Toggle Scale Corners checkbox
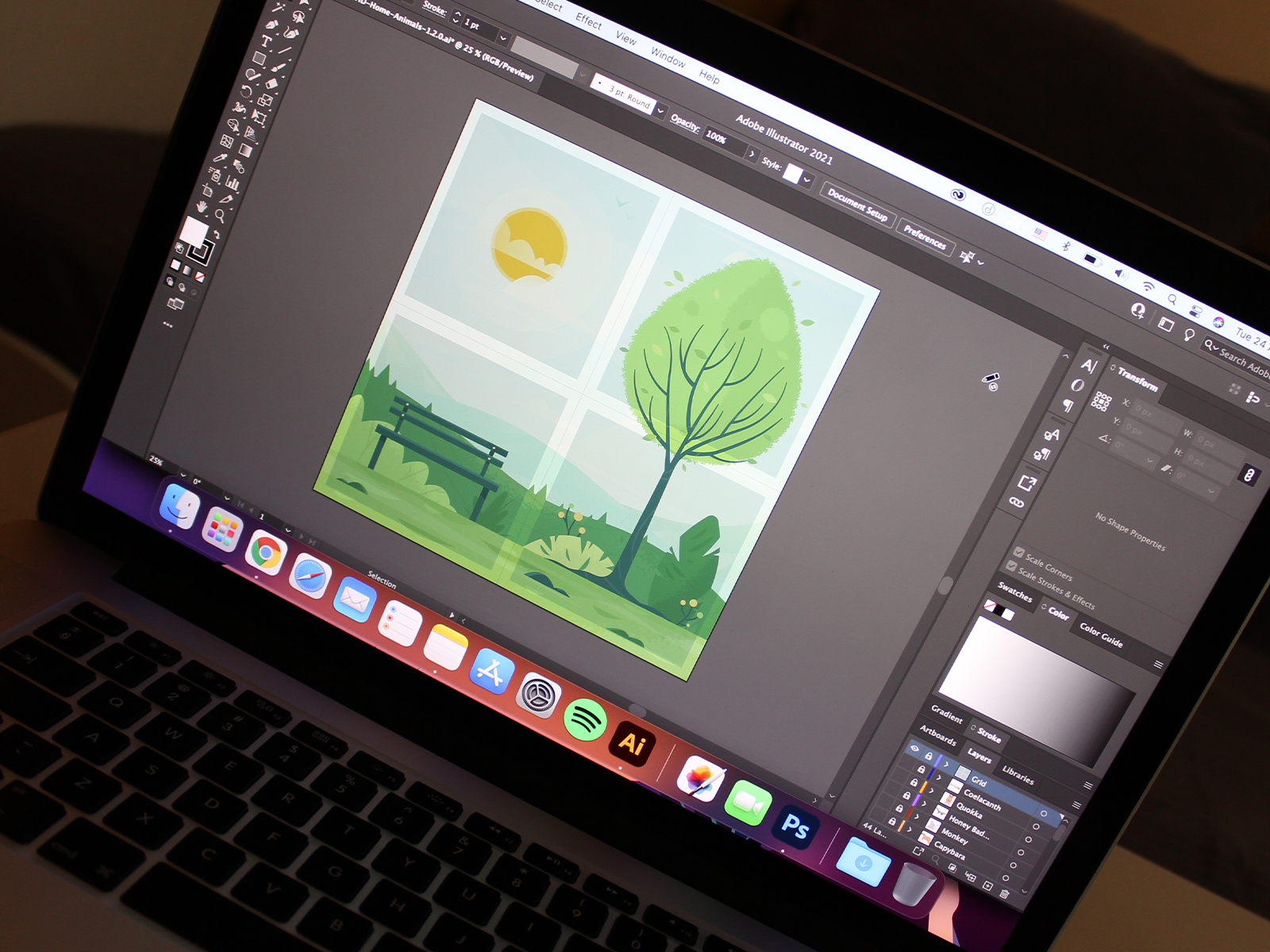This screenshot has width=1270, height=952. click(1018, 551)
